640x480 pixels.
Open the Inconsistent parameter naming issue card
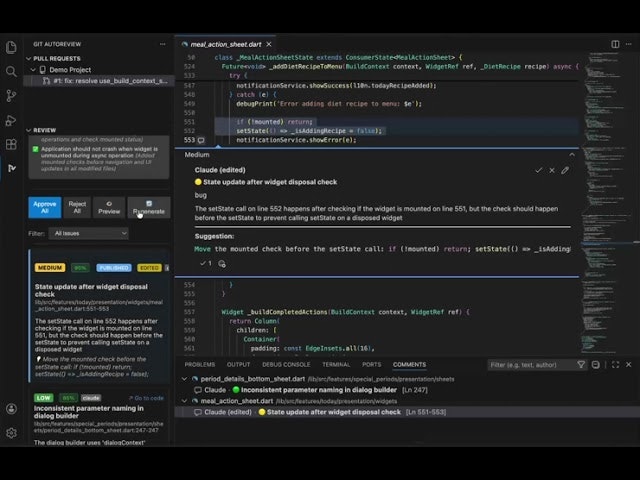[x=99, y=418]
